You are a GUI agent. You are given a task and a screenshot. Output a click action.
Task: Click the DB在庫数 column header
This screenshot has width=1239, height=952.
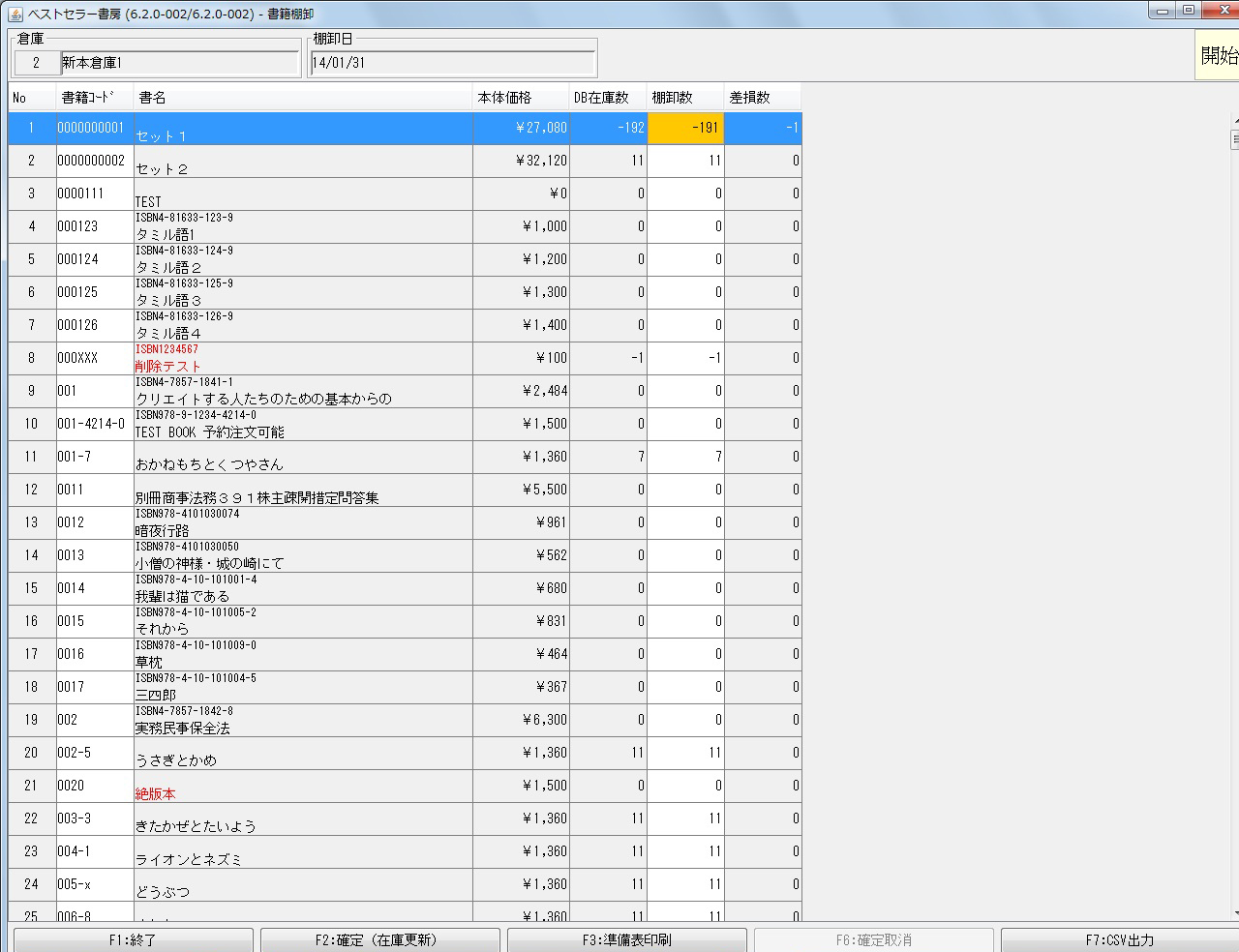point(607,98)
